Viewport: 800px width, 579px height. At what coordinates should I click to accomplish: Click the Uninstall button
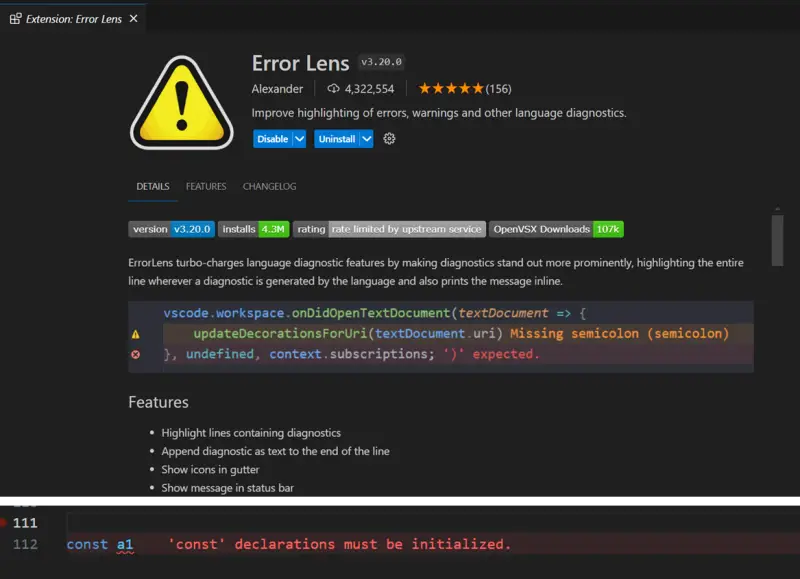coord(335,139)
